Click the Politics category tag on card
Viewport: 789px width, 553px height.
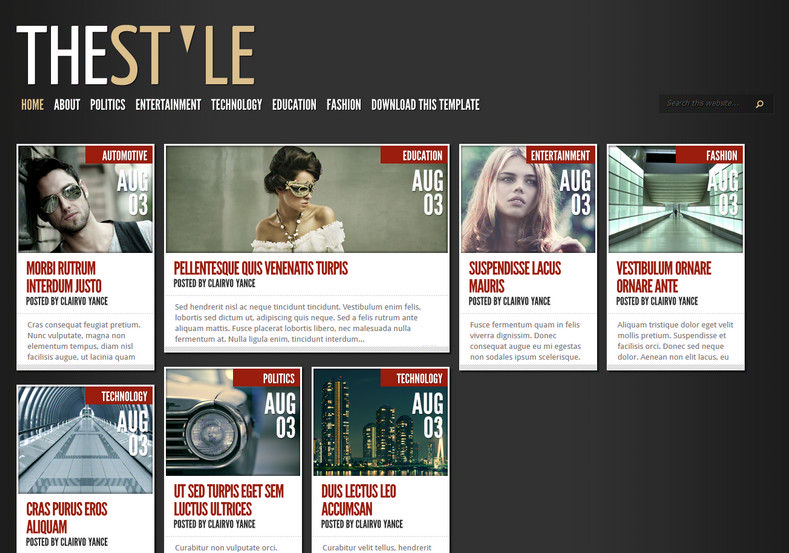(267, 378)
